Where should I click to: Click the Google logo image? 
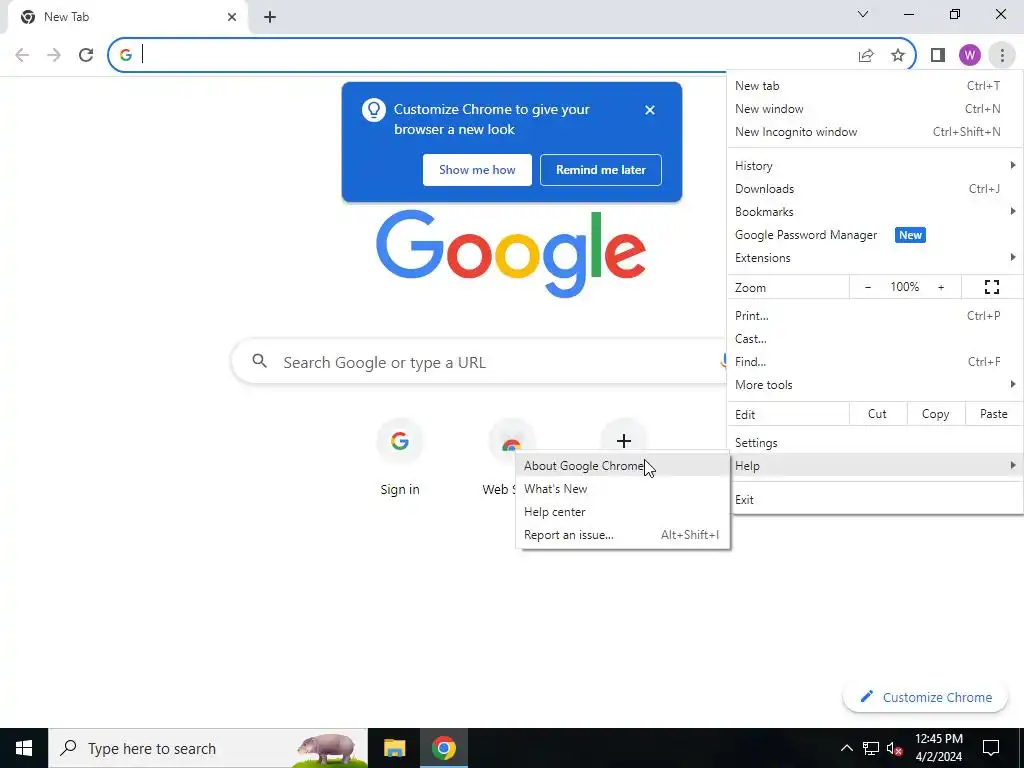pos(511,253)
